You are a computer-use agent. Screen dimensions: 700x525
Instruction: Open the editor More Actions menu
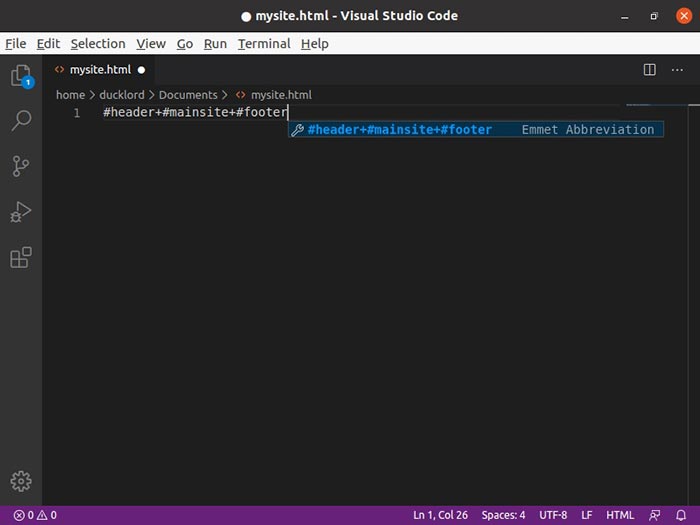tap(677, 70)
